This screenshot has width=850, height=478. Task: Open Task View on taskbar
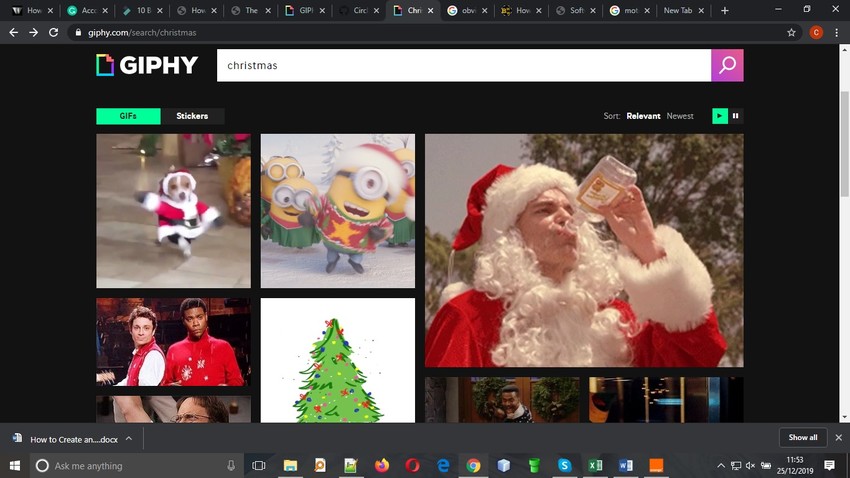click(x=259, y=466)
